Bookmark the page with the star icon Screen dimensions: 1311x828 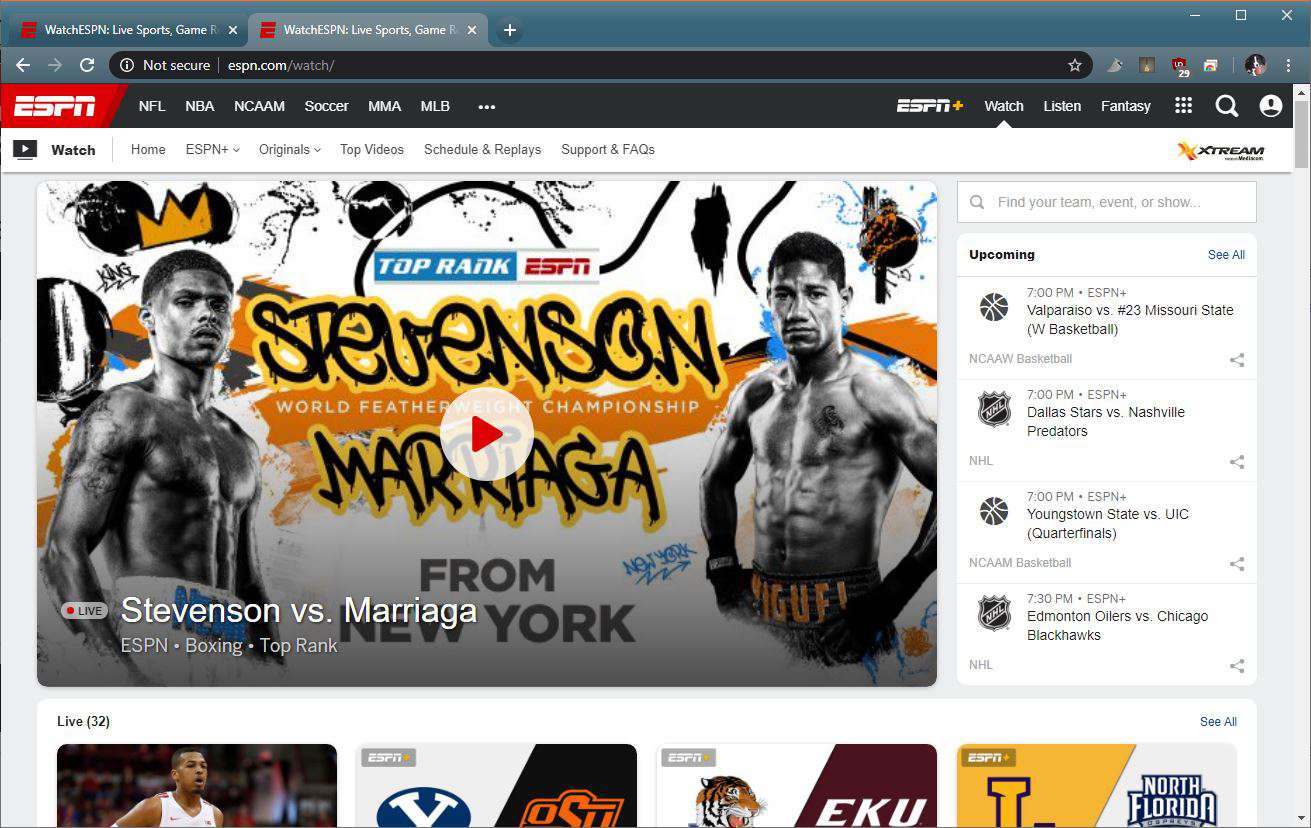1076,64
